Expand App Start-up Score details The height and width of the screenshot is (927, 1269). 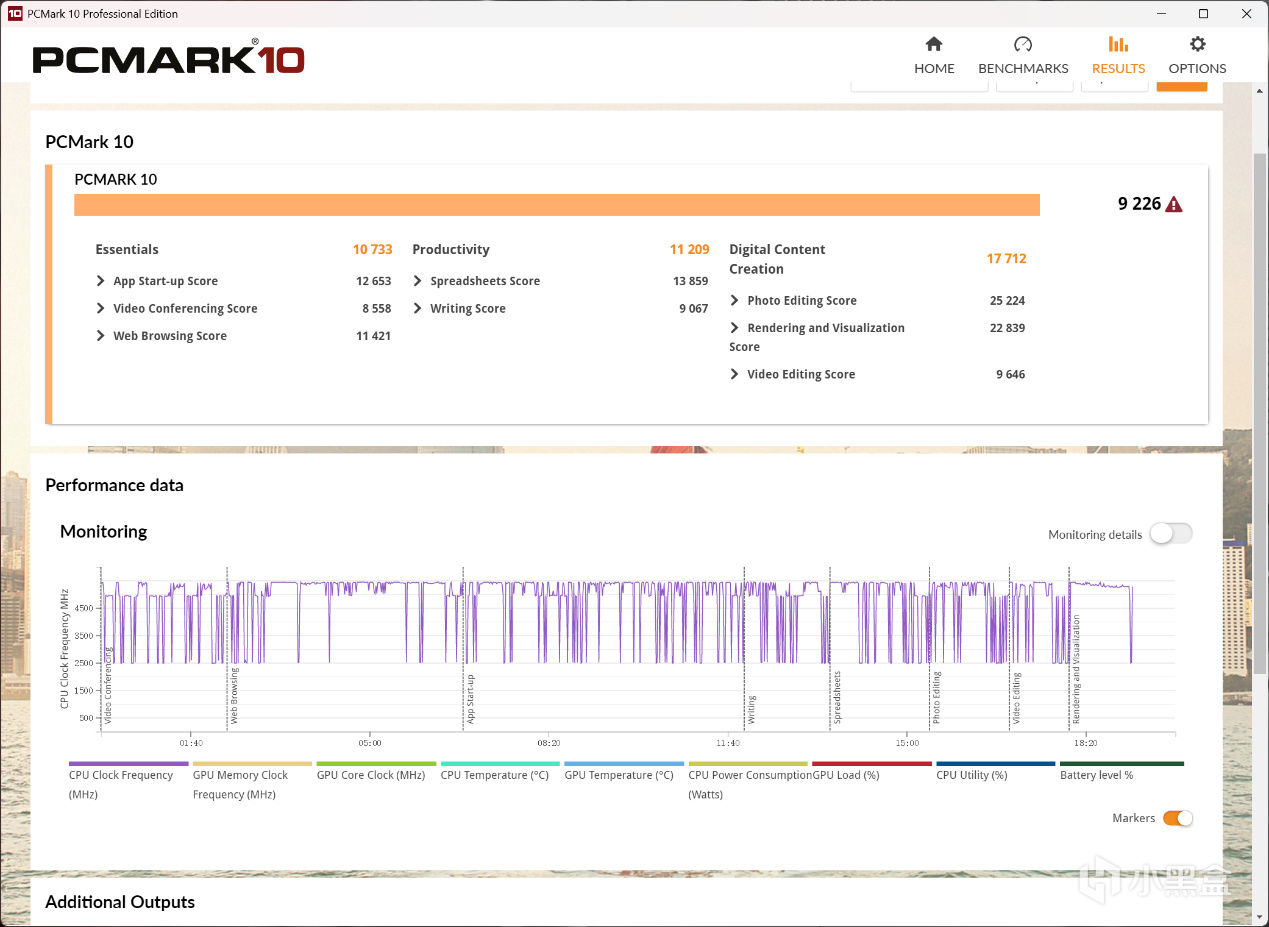(x=101, y=281)
